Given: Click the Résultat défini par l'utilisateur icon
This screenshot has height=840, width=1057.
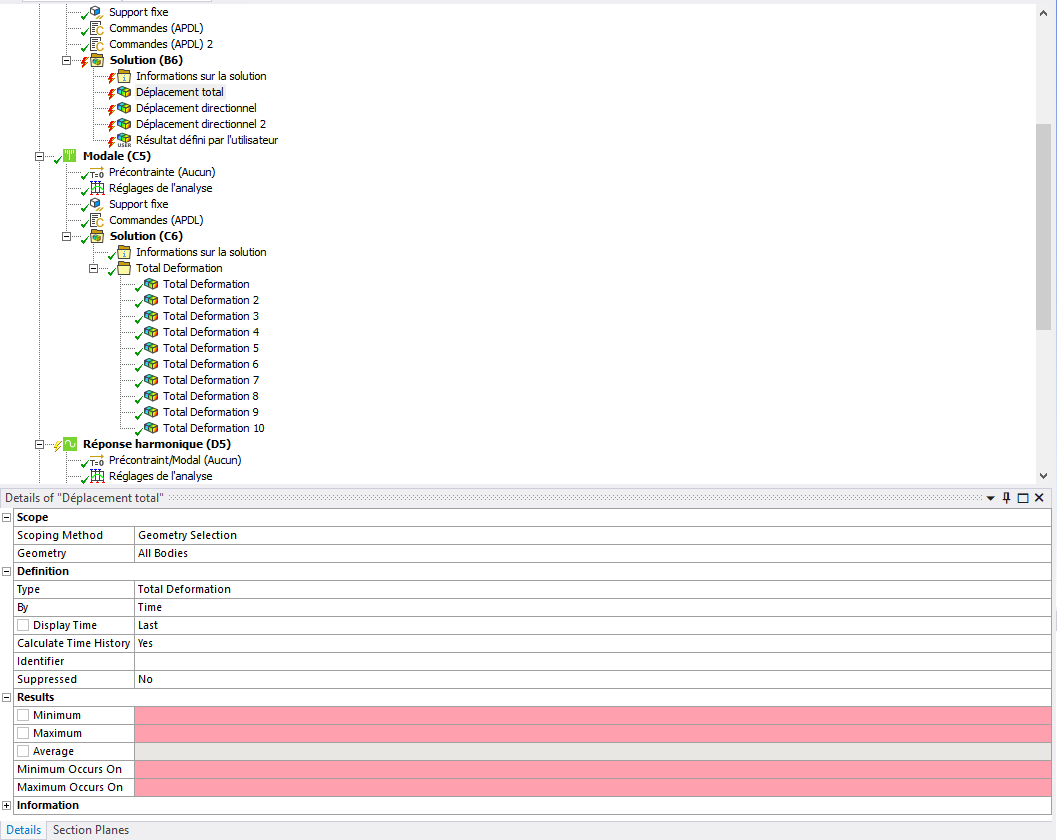Looking at the screenshot, I should point(124,140).
